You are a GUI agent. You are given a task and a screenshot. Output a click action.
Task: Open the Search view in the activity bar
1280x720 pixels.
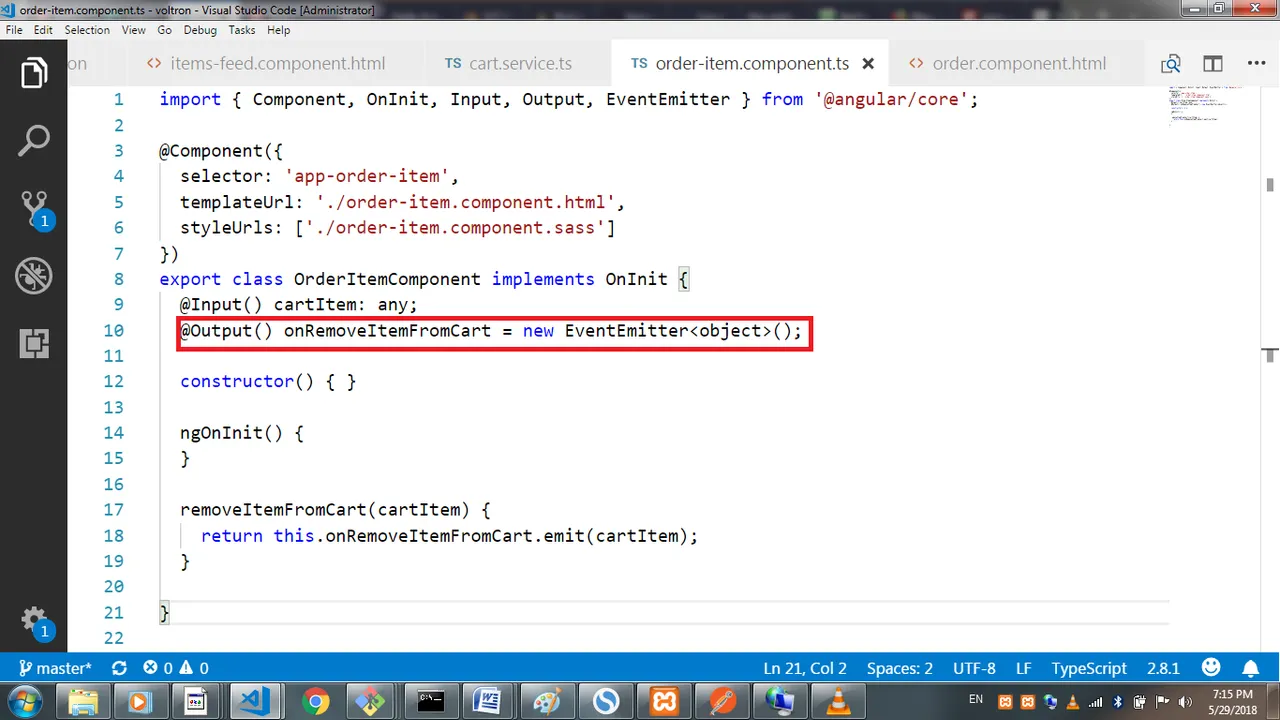(34, 141)
